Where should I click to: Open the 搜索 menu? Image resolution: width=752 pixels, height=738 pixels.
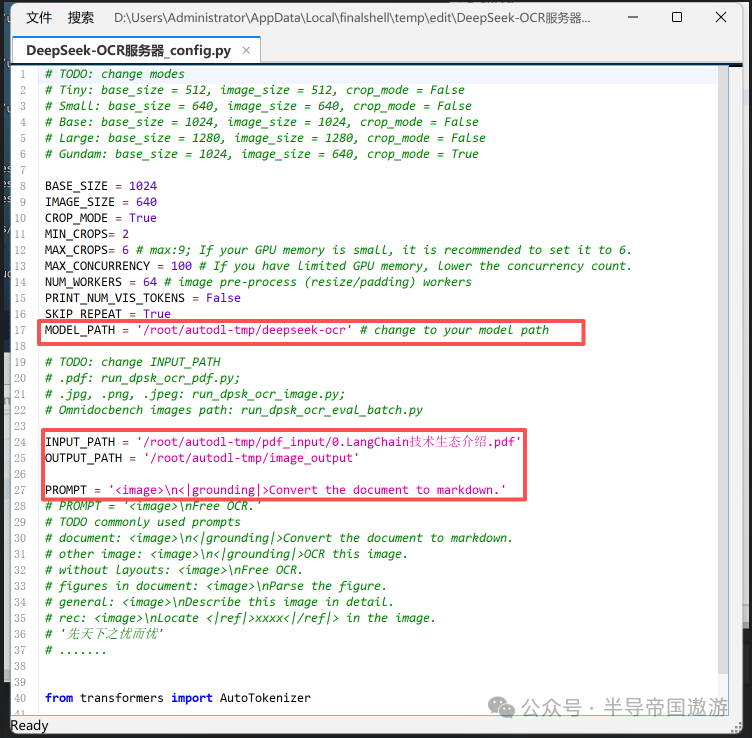81,18
